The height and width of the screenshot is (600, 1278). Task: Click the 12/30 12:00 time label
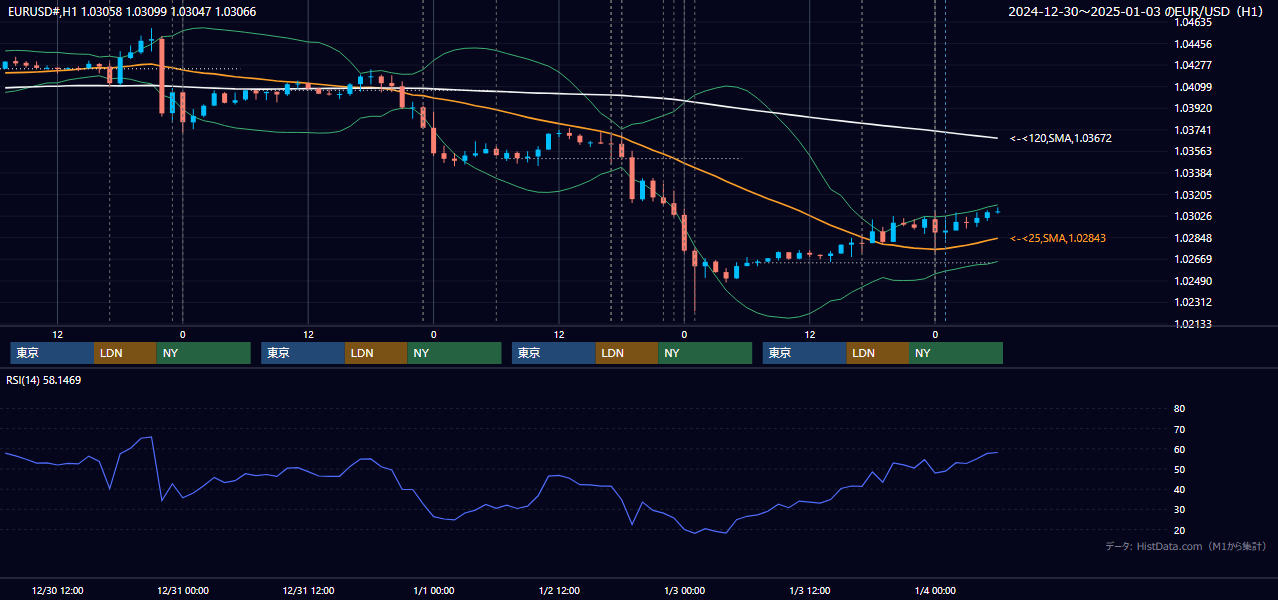[x=58, y=590]
